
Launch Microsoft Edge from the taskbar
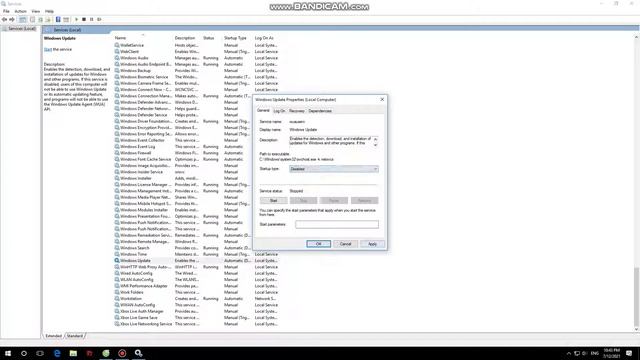pos(57,353)
